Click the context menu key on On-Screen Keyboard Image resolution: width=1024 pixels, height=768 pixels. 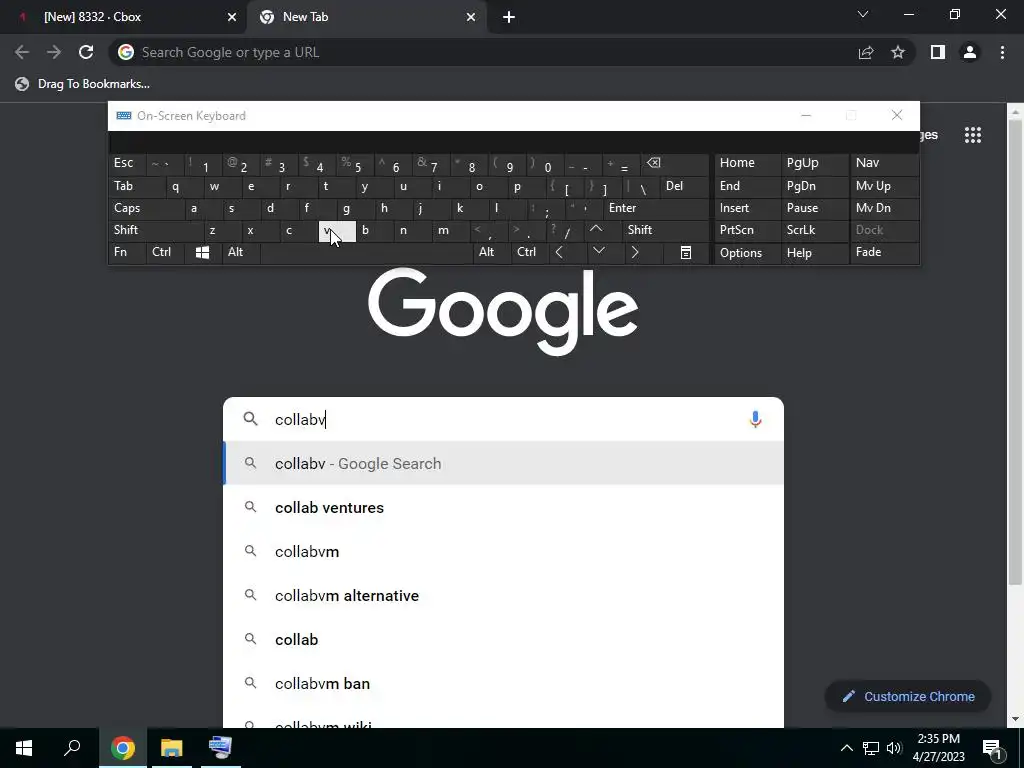pyautogui.click(x=686, y=253)
